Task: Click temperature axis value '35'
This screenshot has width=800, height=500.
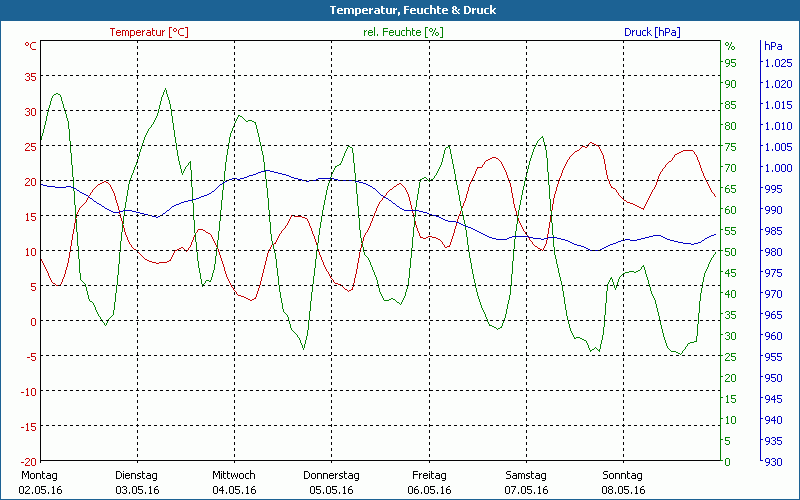Action: coord(31,77)
